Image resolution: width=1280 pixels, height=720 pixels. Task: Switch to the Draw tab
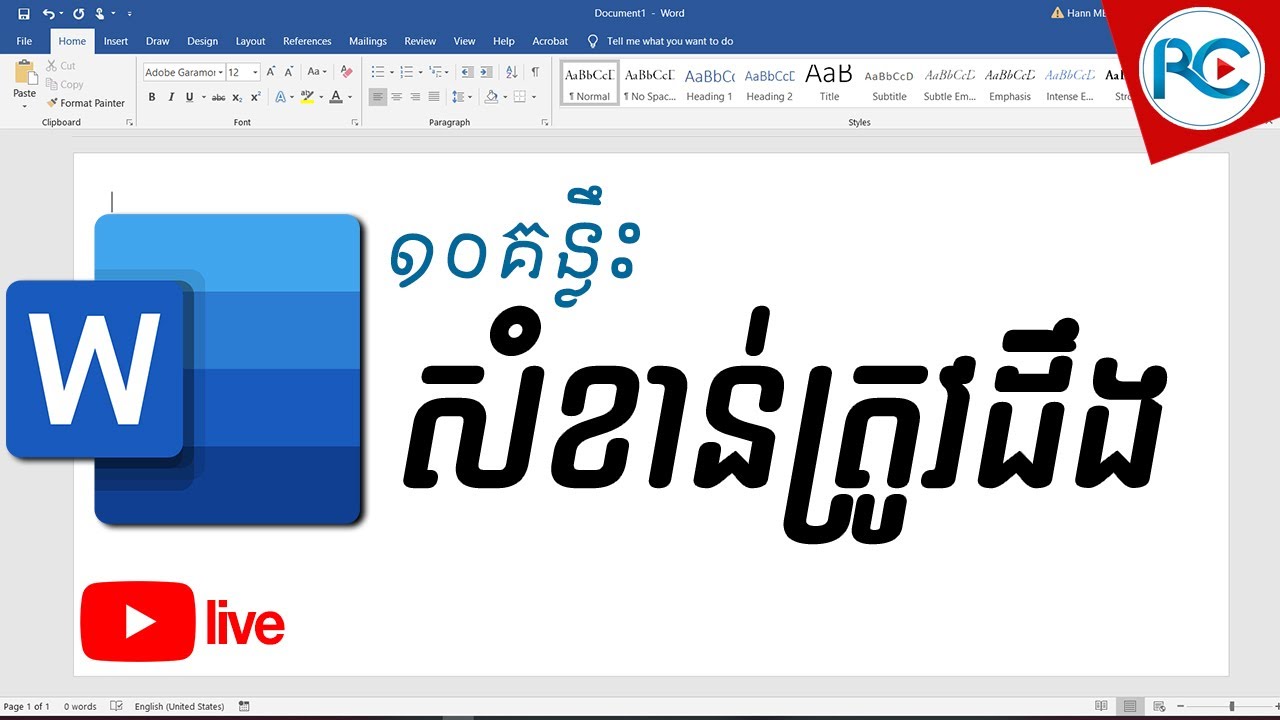tap(157, 41)
